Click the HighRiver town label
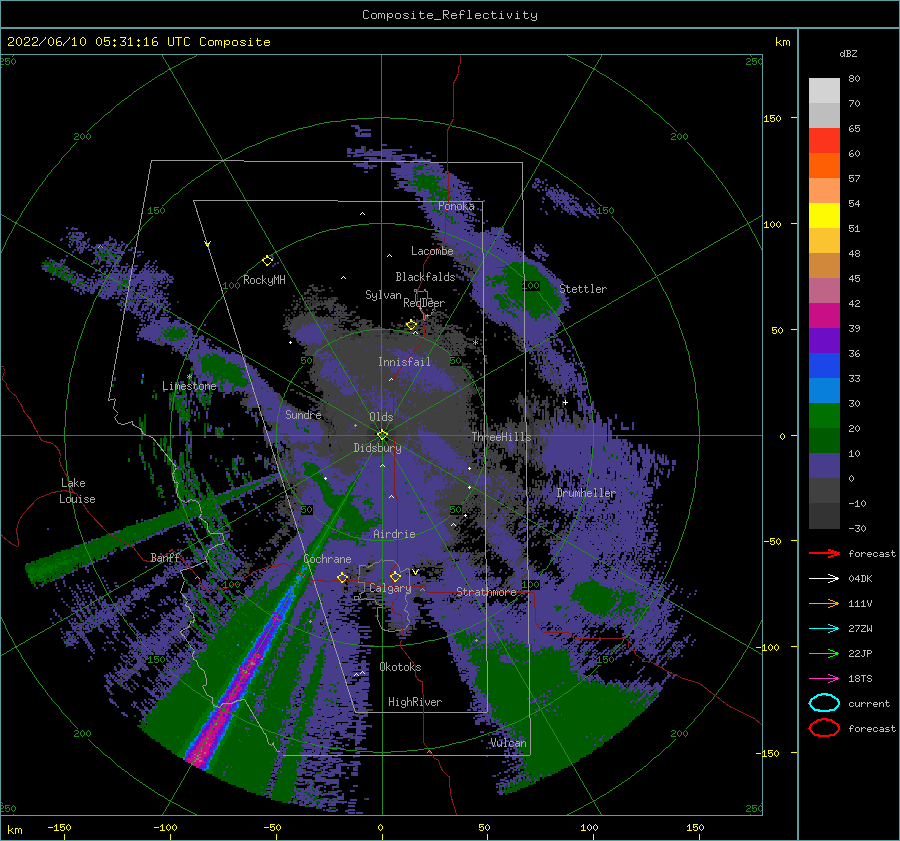The image size is (900, 841). [x=415, y=702]
